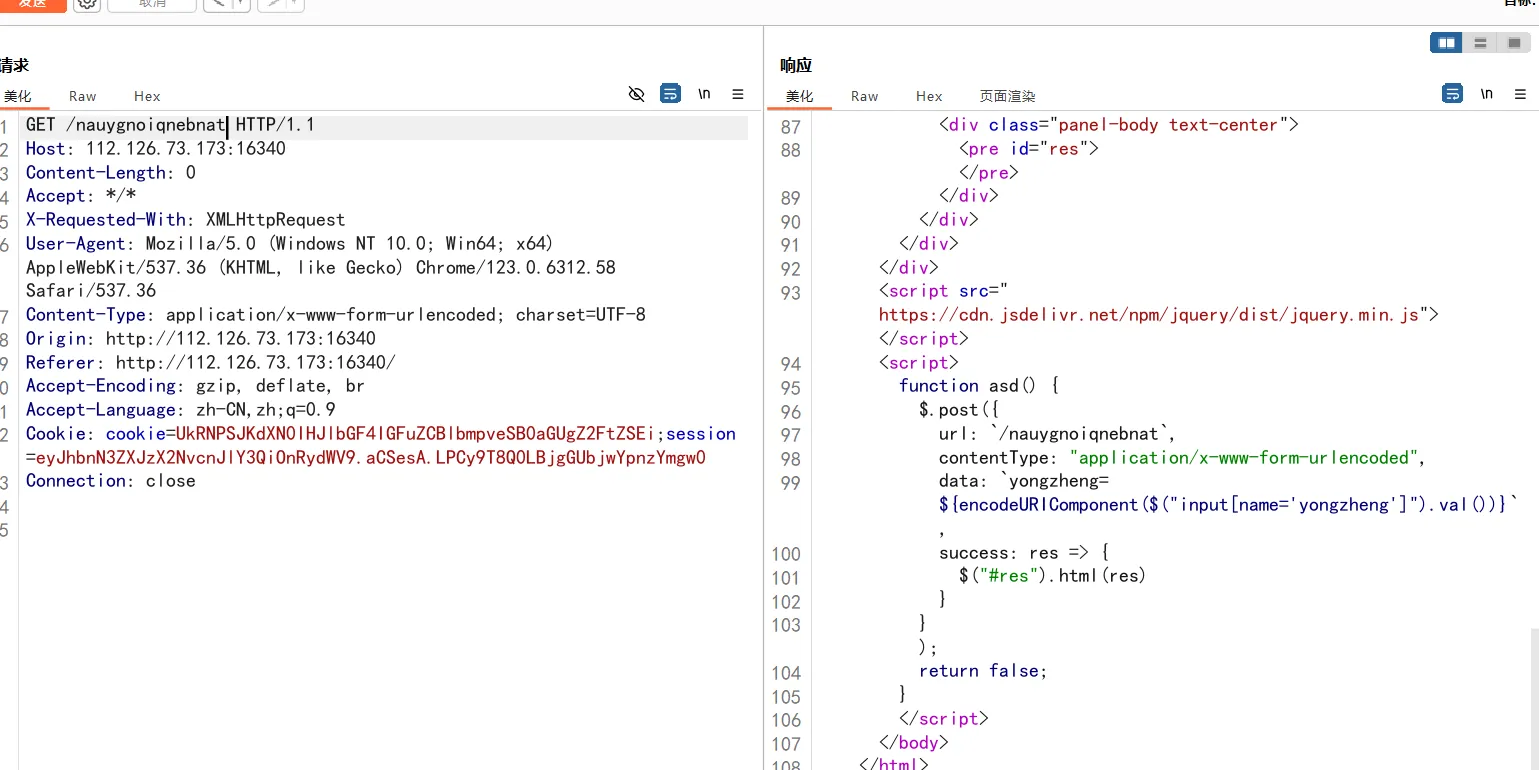Click the url `/nauygnoiqnebnat` line in response script

1059,434
